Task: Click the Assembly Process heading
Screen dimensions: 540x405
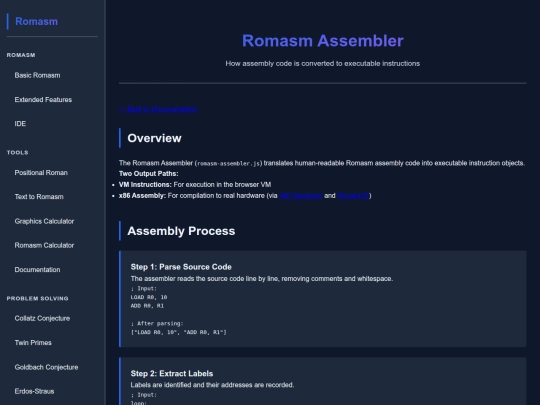Action: coord(181,231)
